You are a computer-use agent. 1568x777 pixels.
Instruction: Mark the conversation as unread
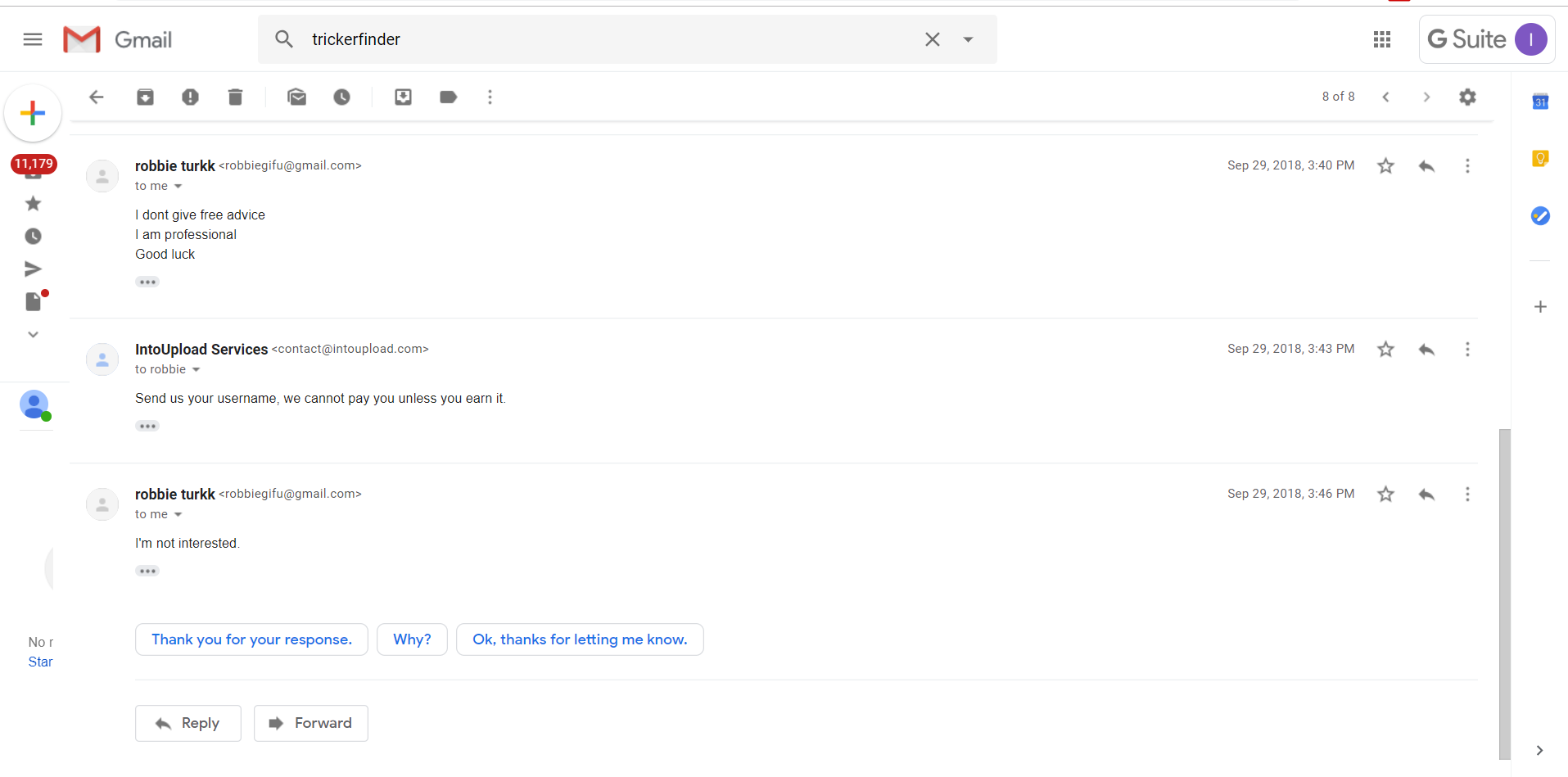pos(296,97)
